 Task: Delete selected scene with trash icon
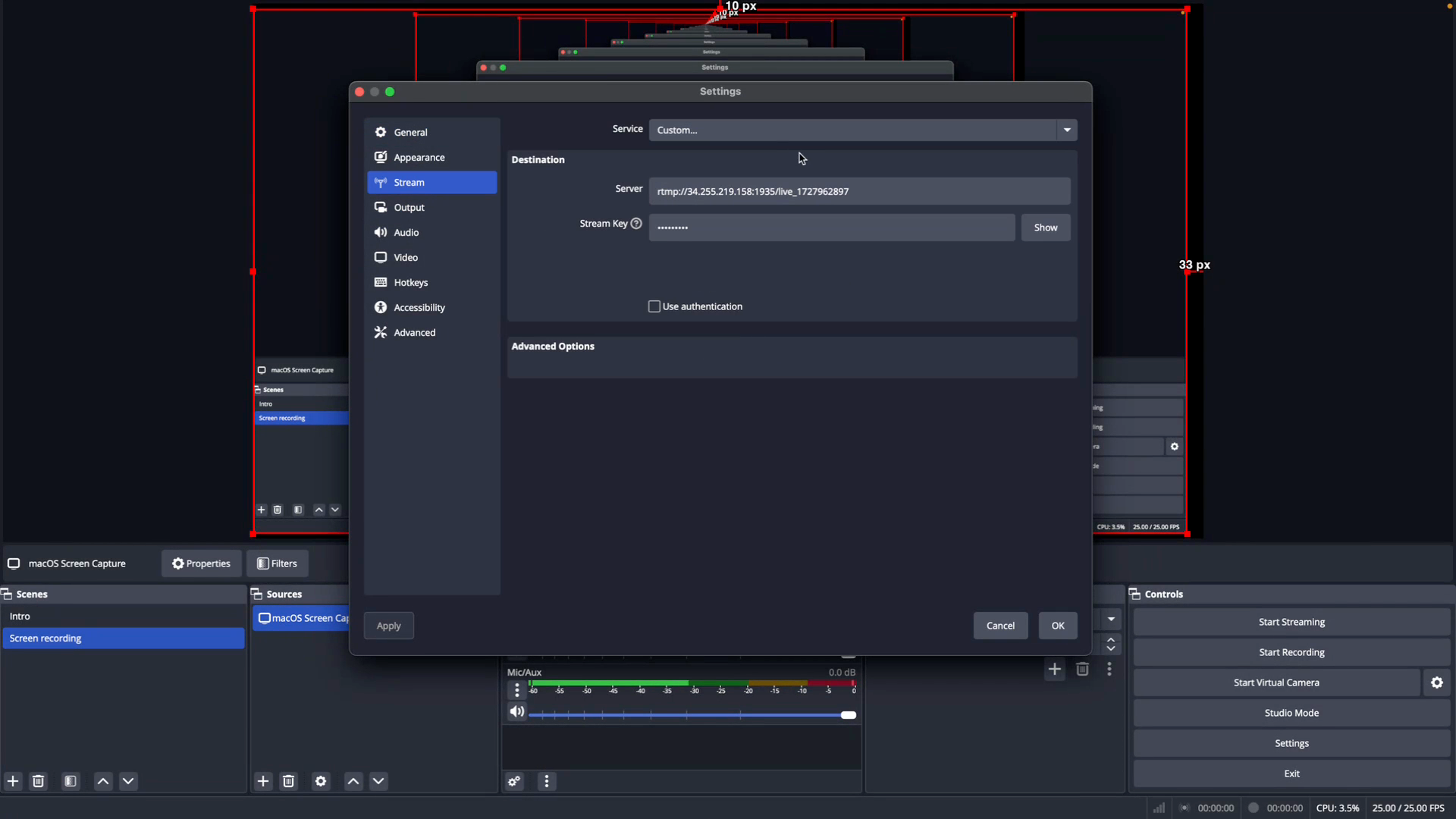39,782
